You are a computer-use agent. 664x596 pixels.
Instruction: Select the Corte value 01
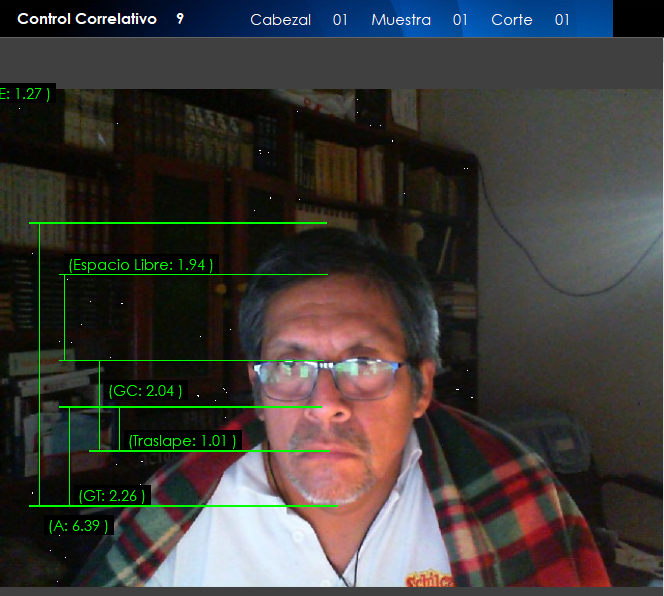tap(562, 20)
